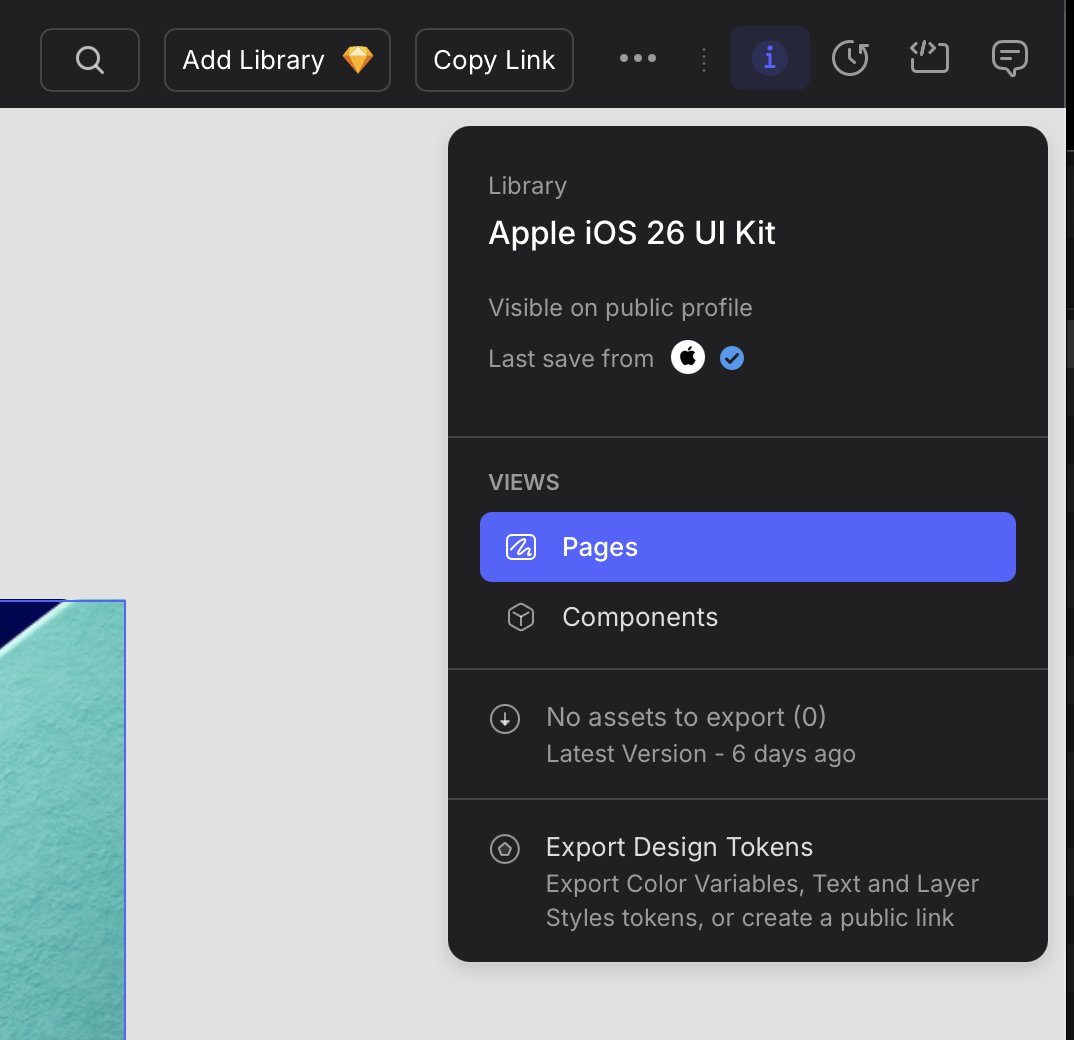Toggle the document info panel icon
Screen dimensions: 1074x1040
tap(770, 58)
